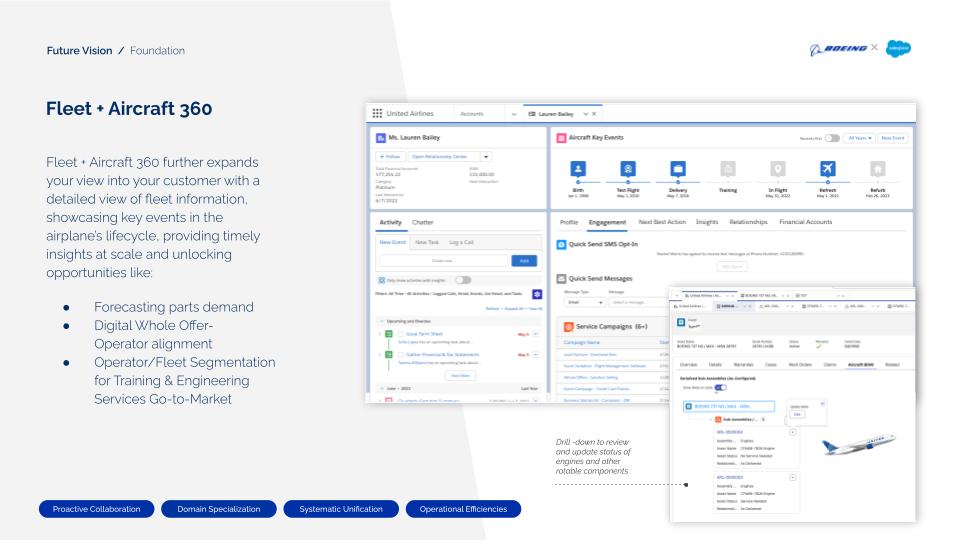Open activity filter settings gear icon
The width and height of the screenshot is (960, 540).
tap(537, 294)
